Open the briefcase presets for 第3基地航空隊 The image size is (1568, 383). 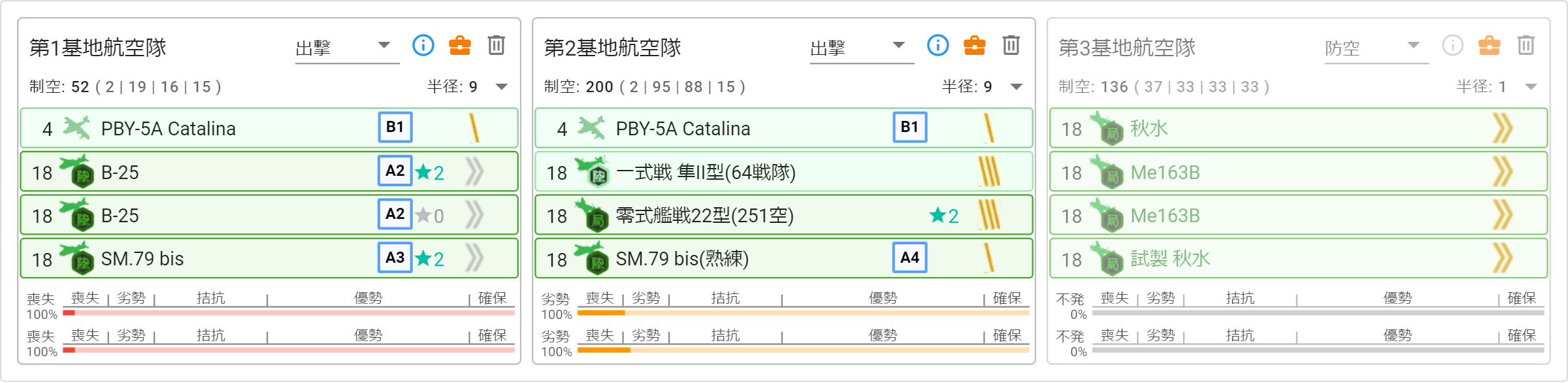tap(1490, 45)
